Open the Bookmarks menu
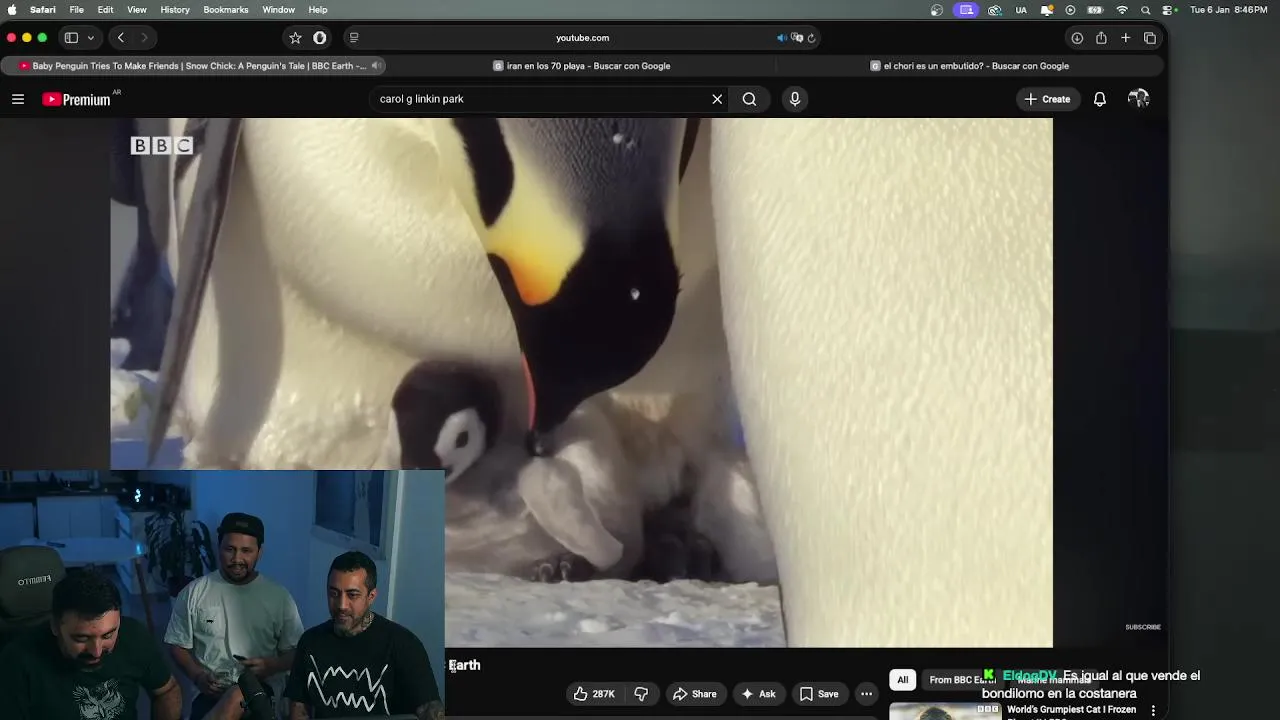 226,10
